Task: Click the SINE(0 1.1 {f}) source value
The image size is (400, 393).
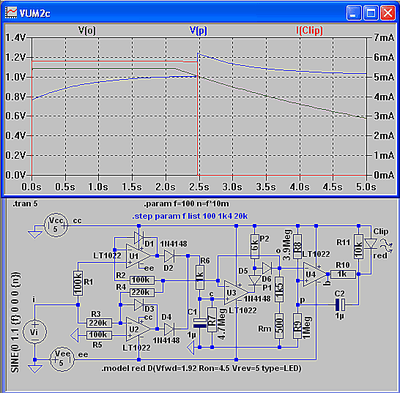Action: [15, 322]
